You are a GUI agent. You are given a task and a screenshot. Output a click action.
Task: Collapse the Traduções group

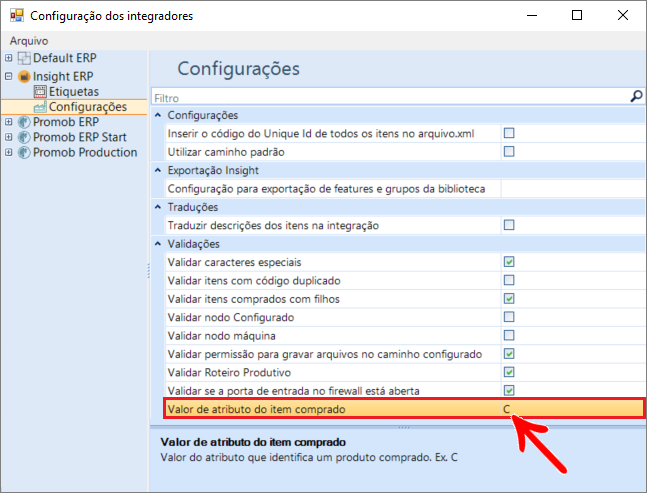coord(158,207)
